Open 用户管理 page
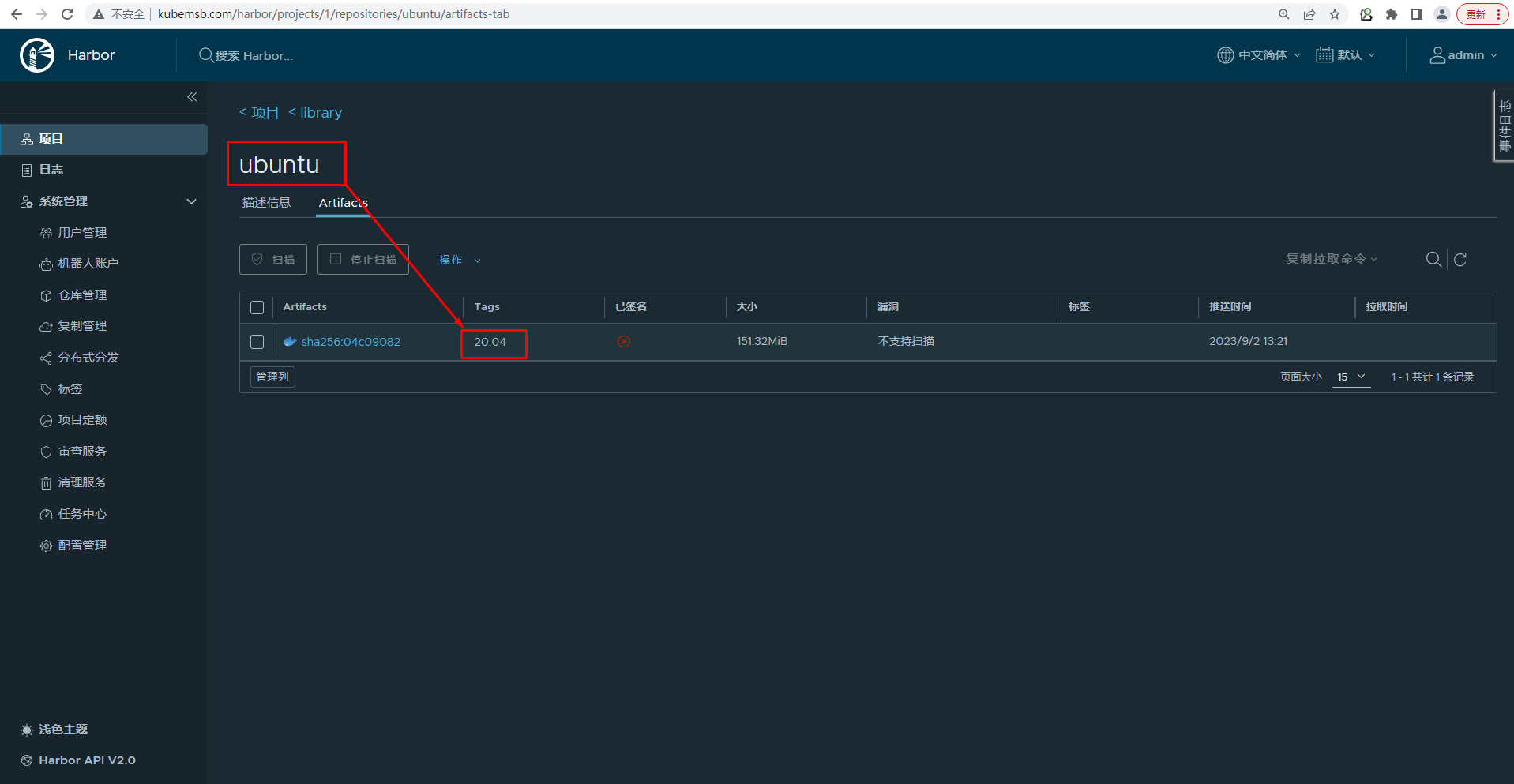This screenshot has width=1514, height=784. pos(82,233)
